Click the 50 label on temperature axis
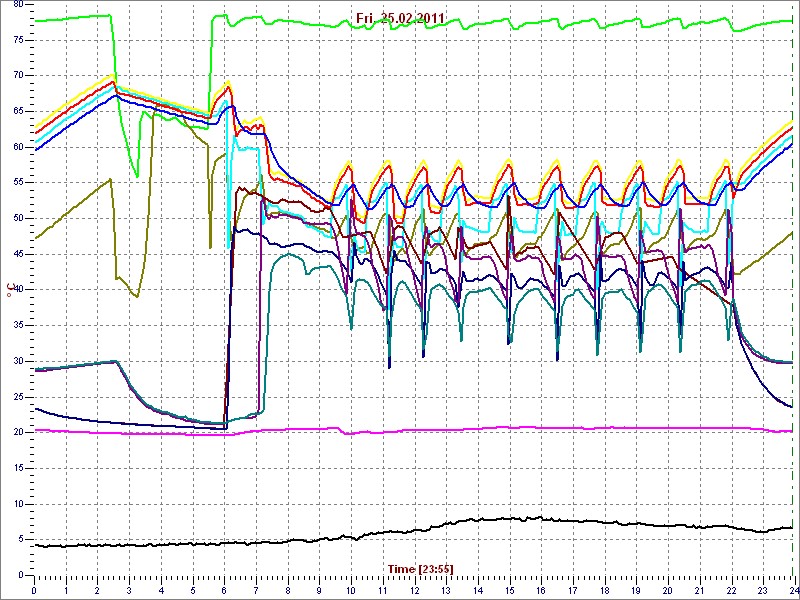This screenshot has width=800, height=600. coord(17,218)
